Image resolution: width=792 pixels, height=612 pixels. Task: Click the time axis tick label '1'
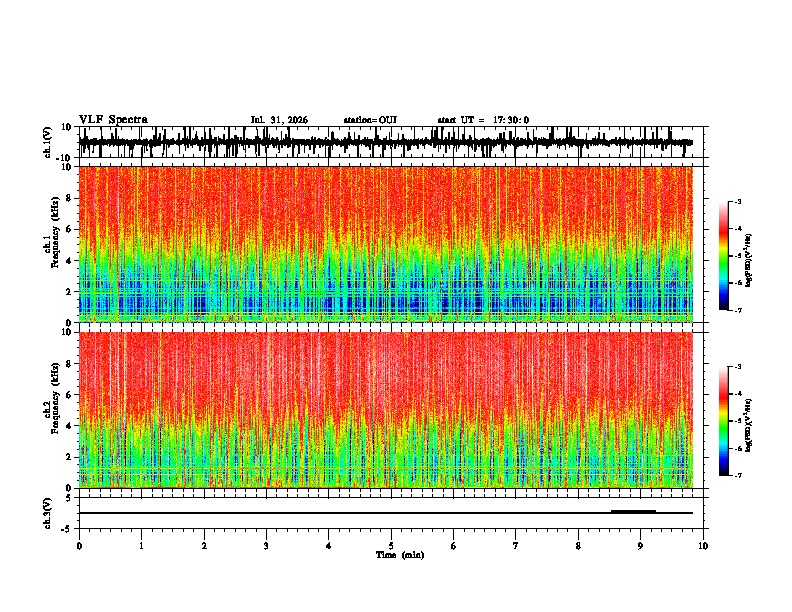click(x=141, y=546)
